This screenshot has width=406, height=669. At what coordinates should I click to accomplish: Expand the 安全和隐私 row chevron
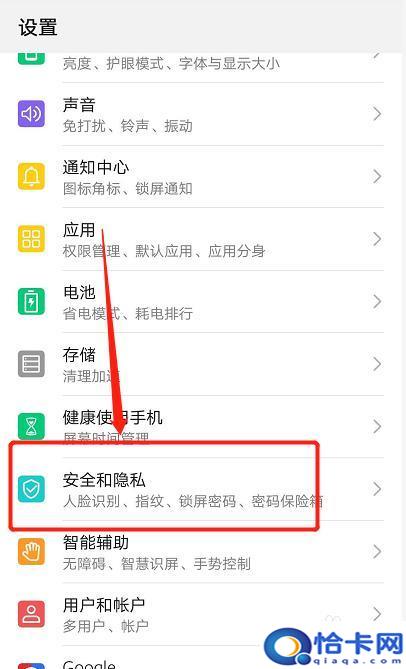coord(377,489)
